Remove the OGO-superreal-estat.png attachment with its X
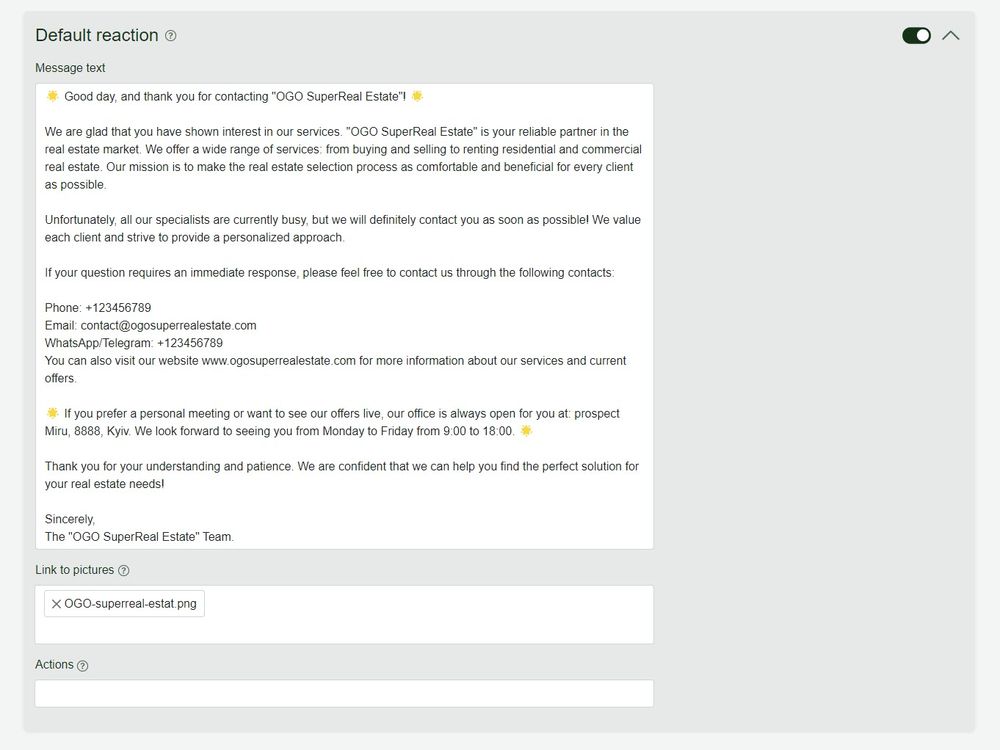1000x750 pixels. (x=56, y=604)
